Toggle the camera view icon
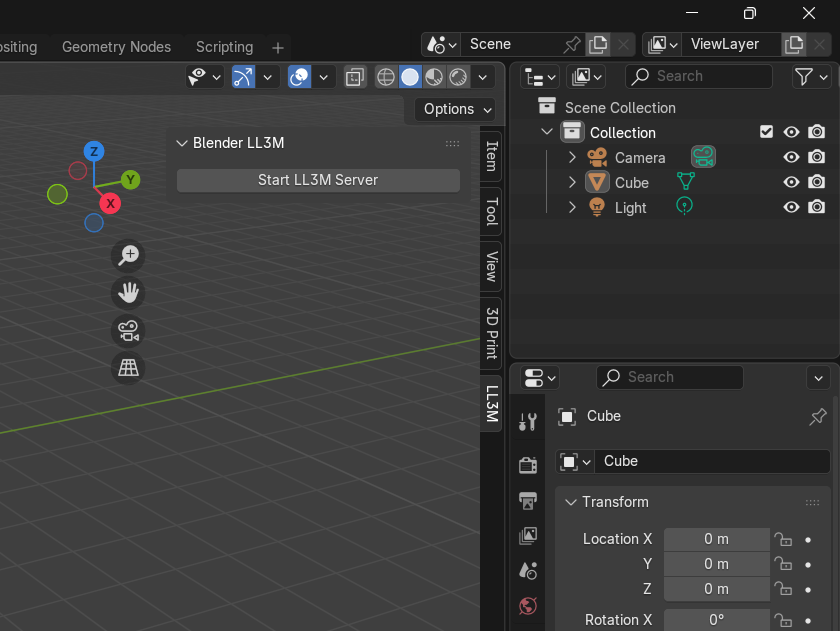Viewport: 840px width, 631px height. [x=128, y=331]
